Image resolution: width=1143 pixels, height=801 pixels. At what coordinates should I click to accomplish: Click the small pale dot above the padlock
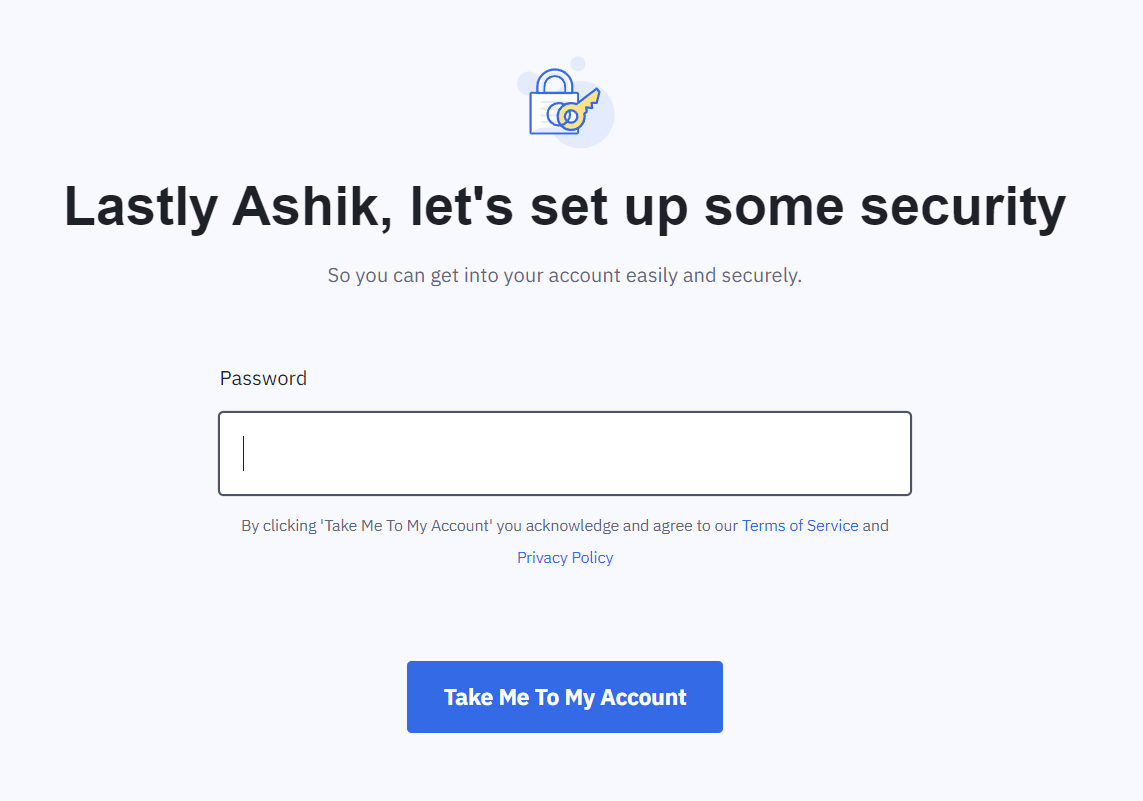point(578,63)
